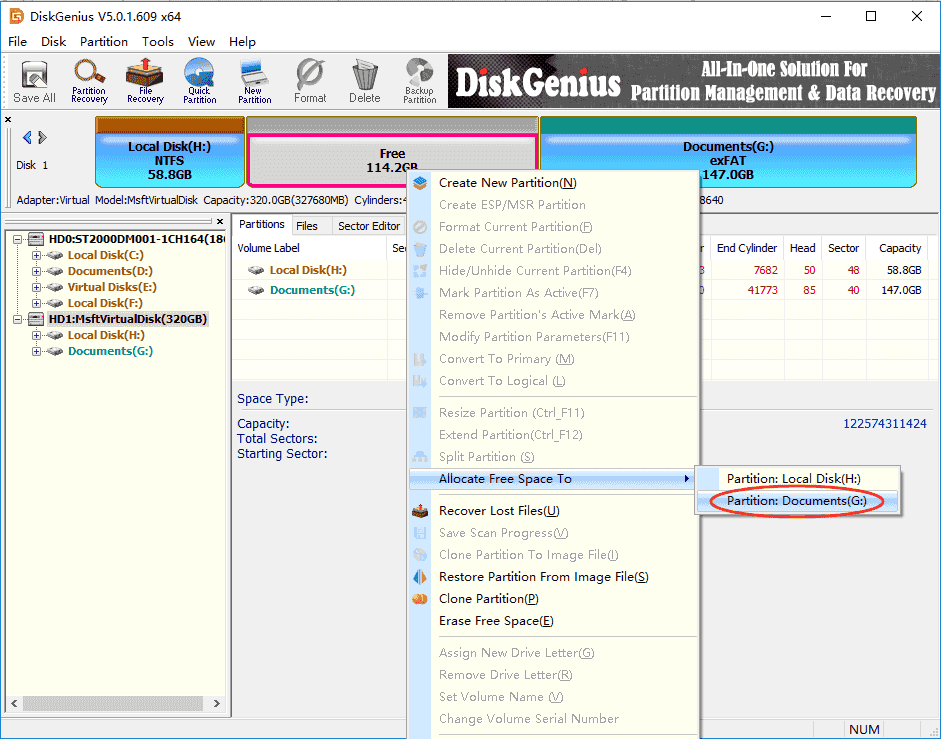Expand Documents(G:) under HD1
Screen dimensions: 941x739
[x=37, y=351]
